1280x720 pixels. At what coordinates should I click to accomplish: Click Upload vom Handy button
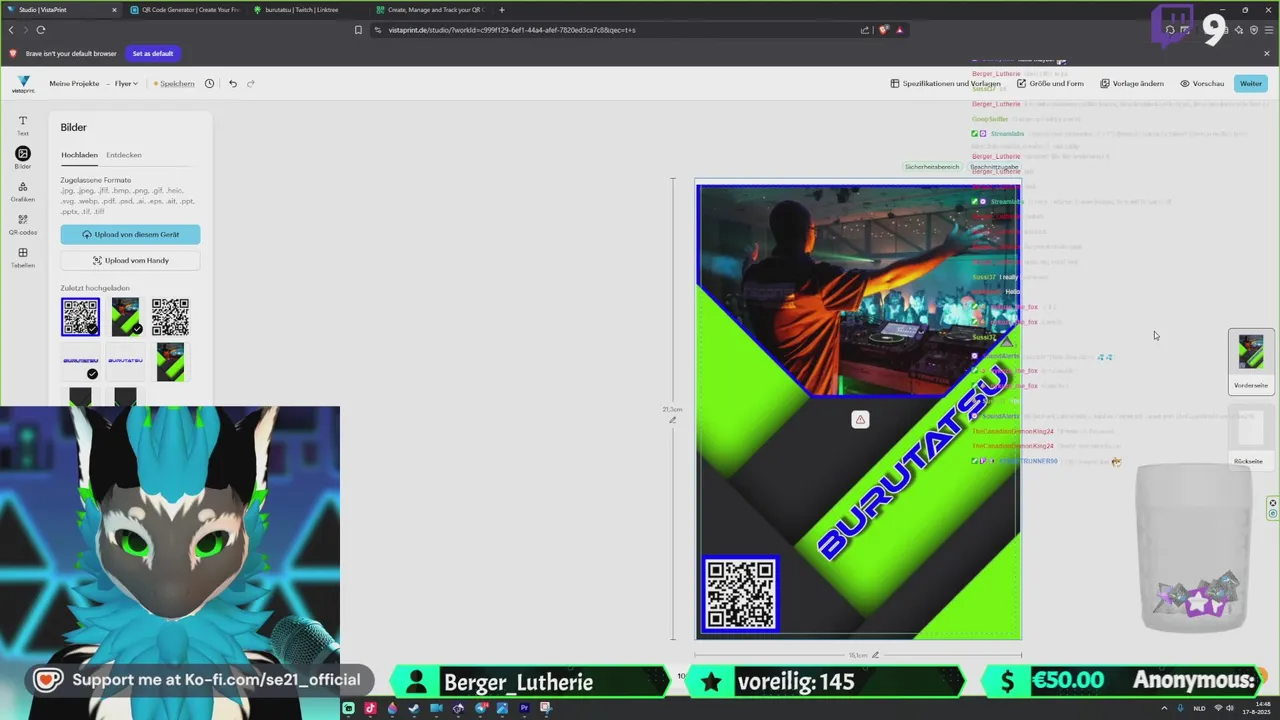(130, 260)
